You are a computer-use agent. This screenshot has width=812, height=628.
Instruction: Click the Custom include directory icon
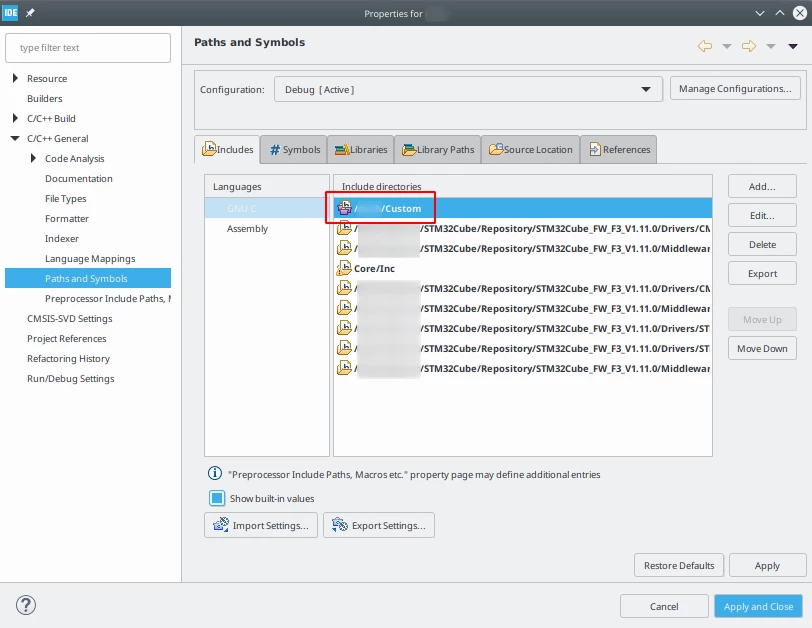click(x=344, y=208)
